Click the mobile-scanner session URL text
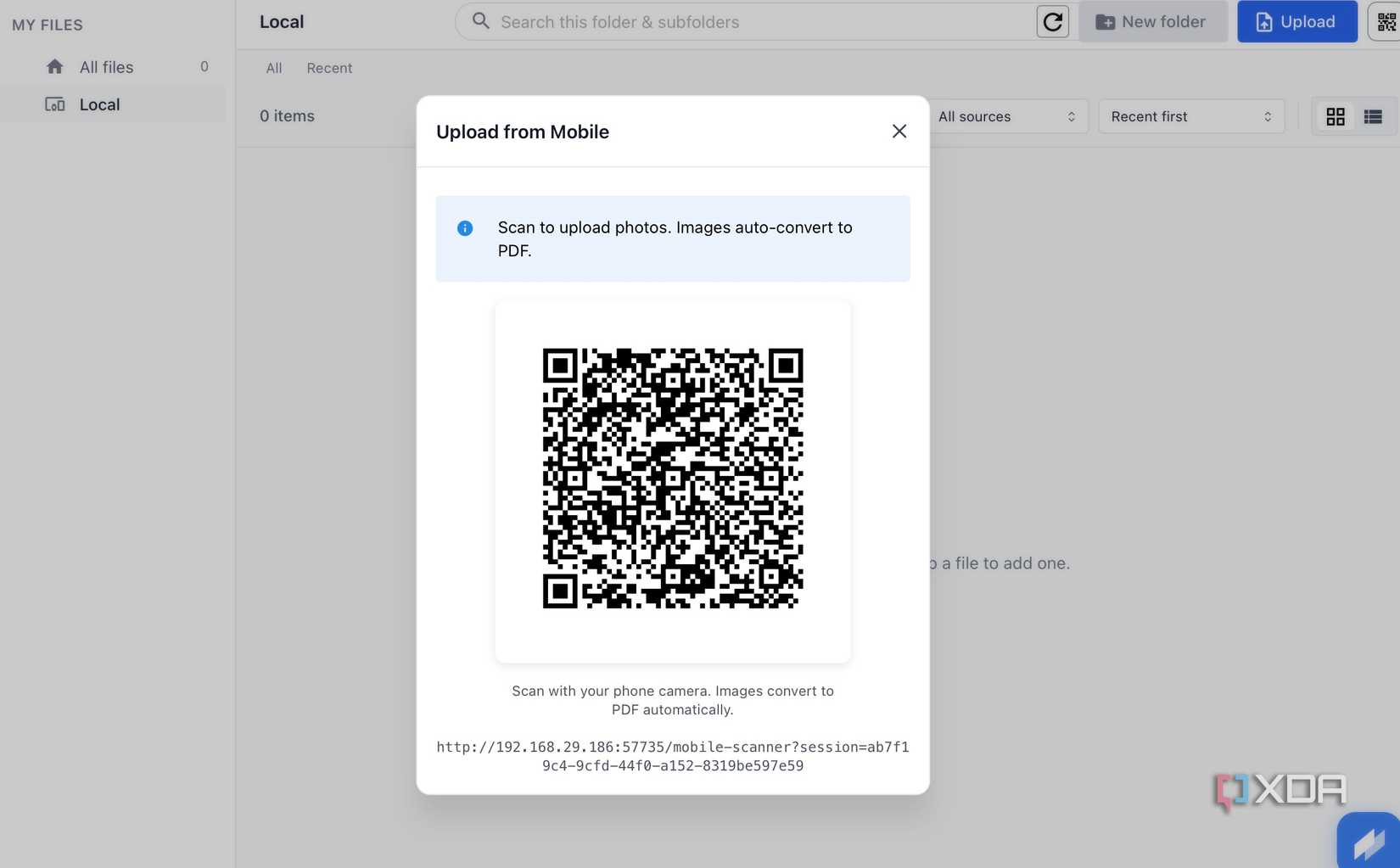This screenshot has width=1400, height=868. click(x=673, y=756)
